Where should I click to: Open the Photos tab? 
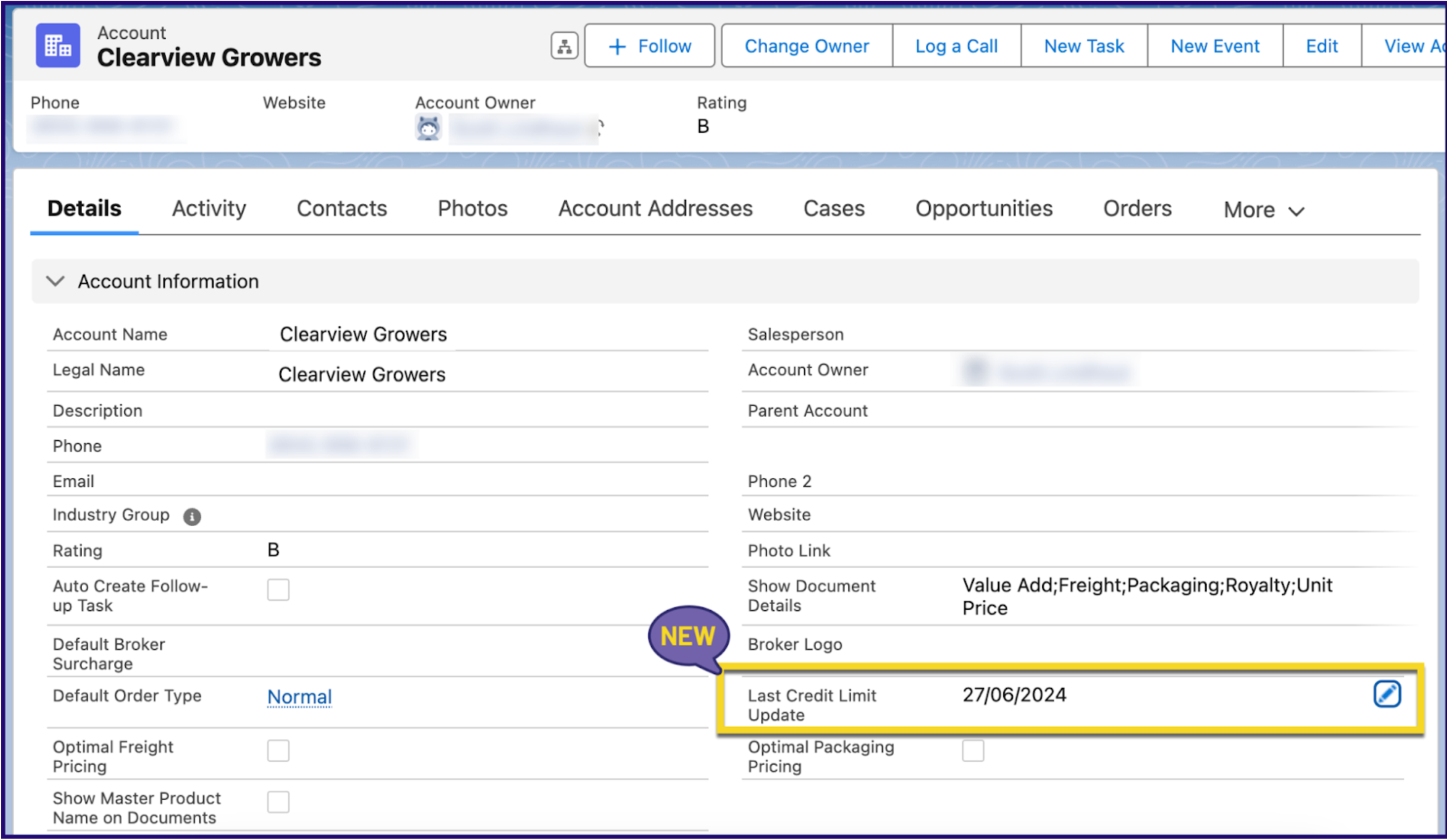pyautogui.click(x=472, y=208)
